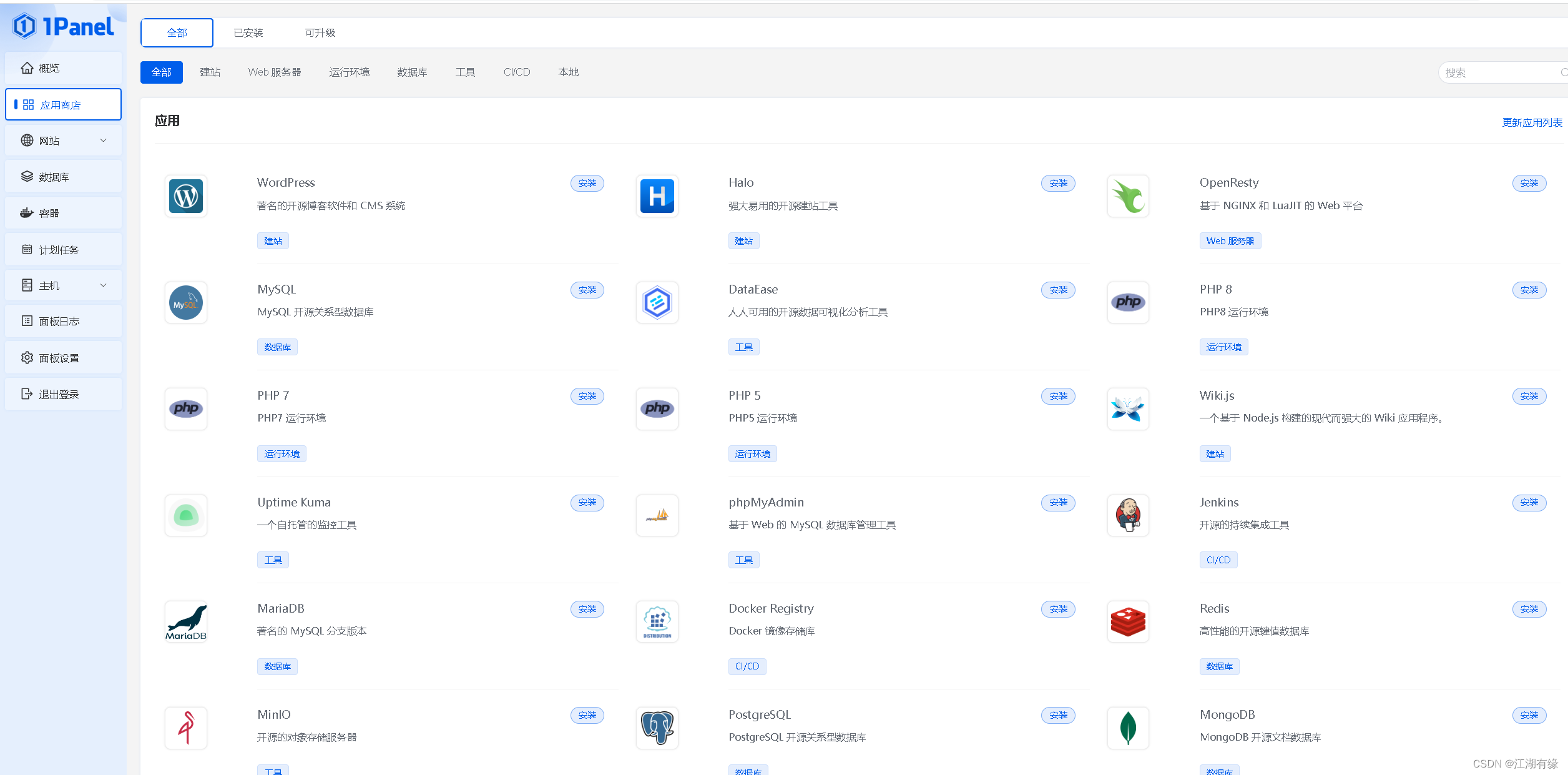Image resolution: width=1568 pixels, height=775 pixels.
Task: Filter apps by 数据库 category
Action: point(412,72)
